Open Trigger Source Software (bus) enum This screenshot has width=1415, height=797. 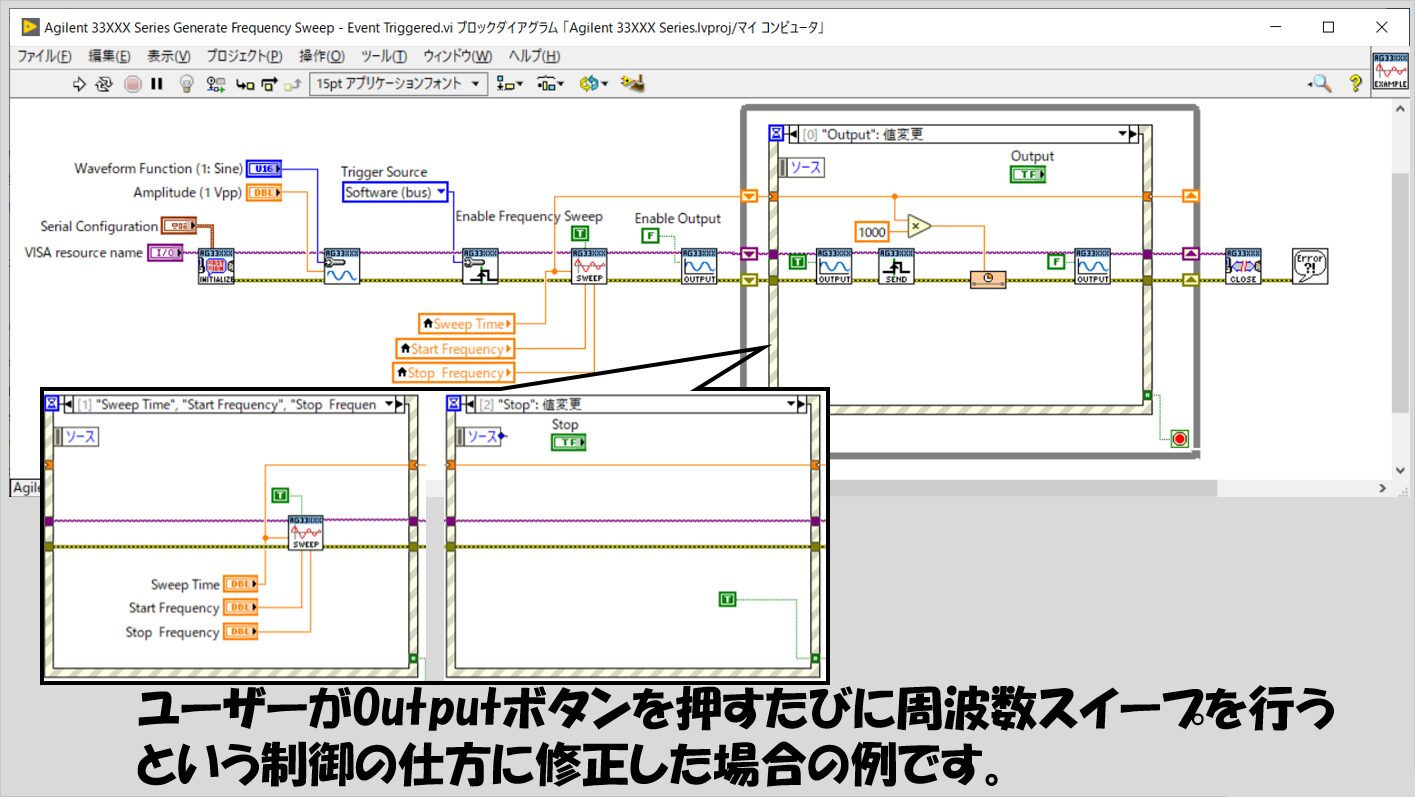click(395, 192)
